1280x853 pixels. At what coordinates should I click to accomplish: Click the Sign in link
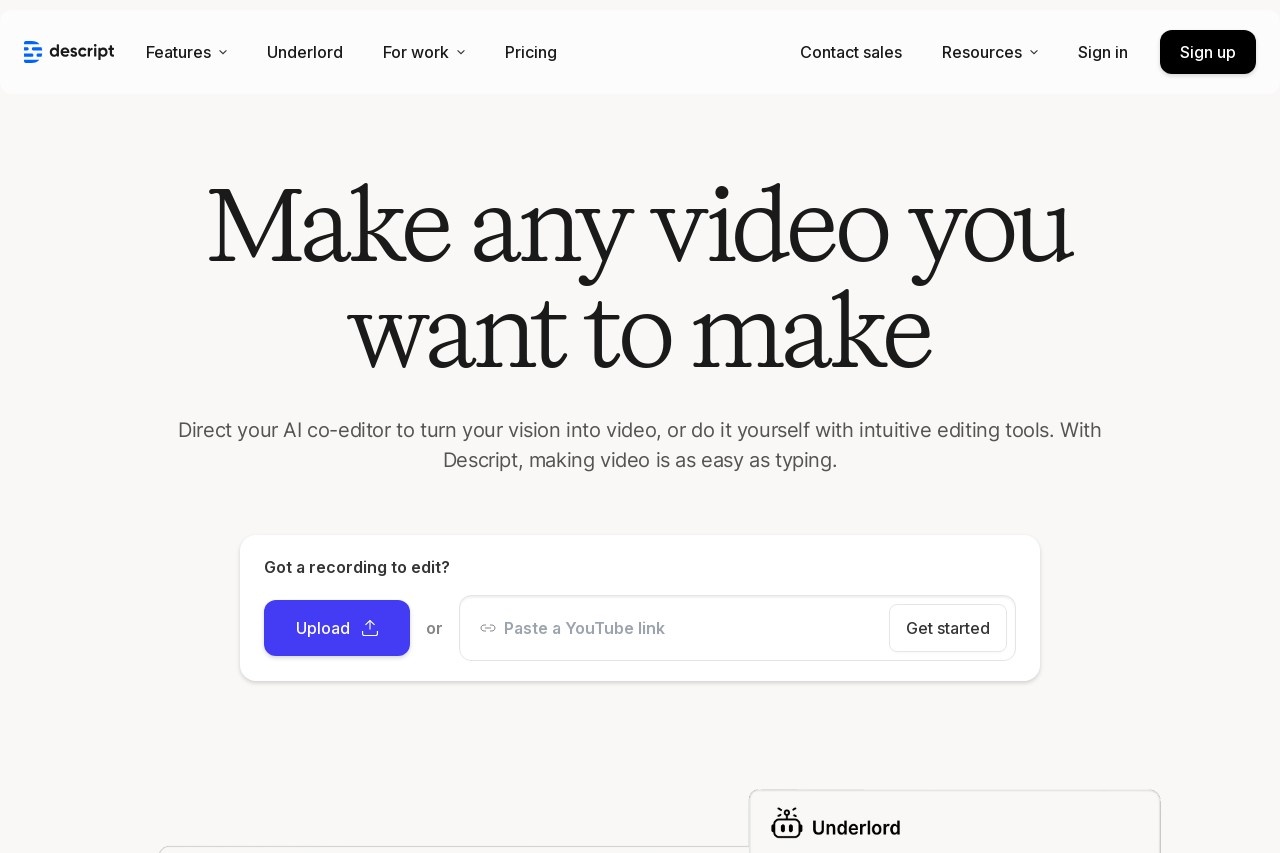click(1103, 52)
